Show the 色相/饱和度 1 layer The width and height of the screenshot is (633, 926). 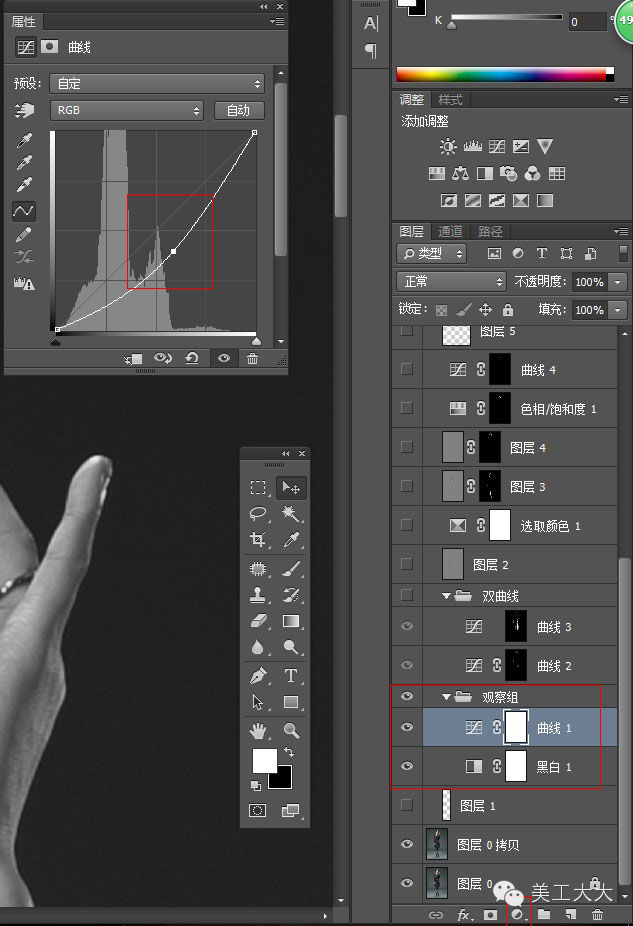(x=407, y=407)
